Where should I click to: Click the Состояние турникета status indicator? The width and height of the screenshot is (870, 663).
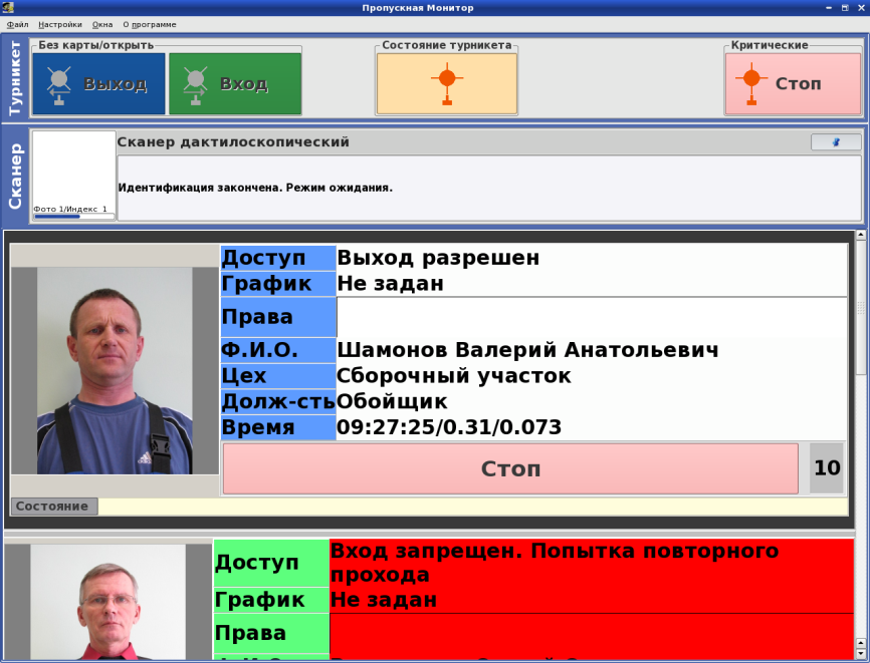click(x=446, y=84)
